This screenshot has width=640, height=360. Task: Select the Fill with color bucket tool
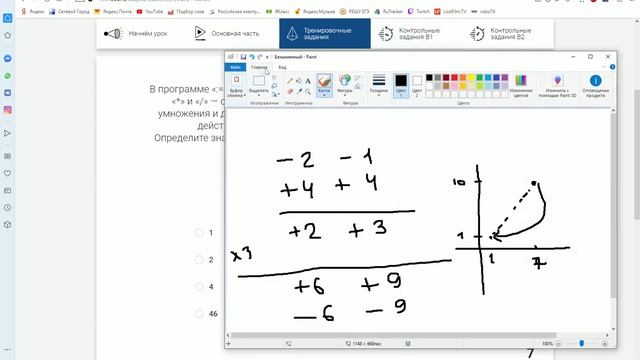tap(299, 81)
